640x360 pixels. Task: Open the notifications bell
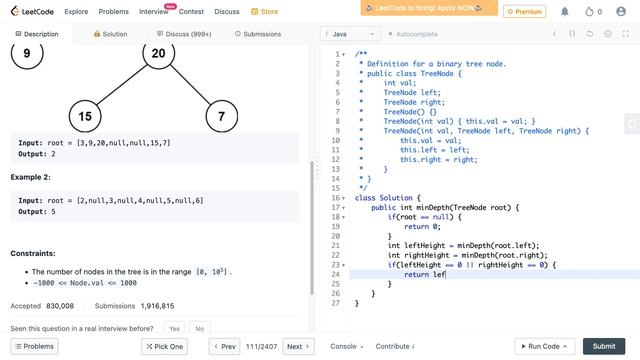564,11
